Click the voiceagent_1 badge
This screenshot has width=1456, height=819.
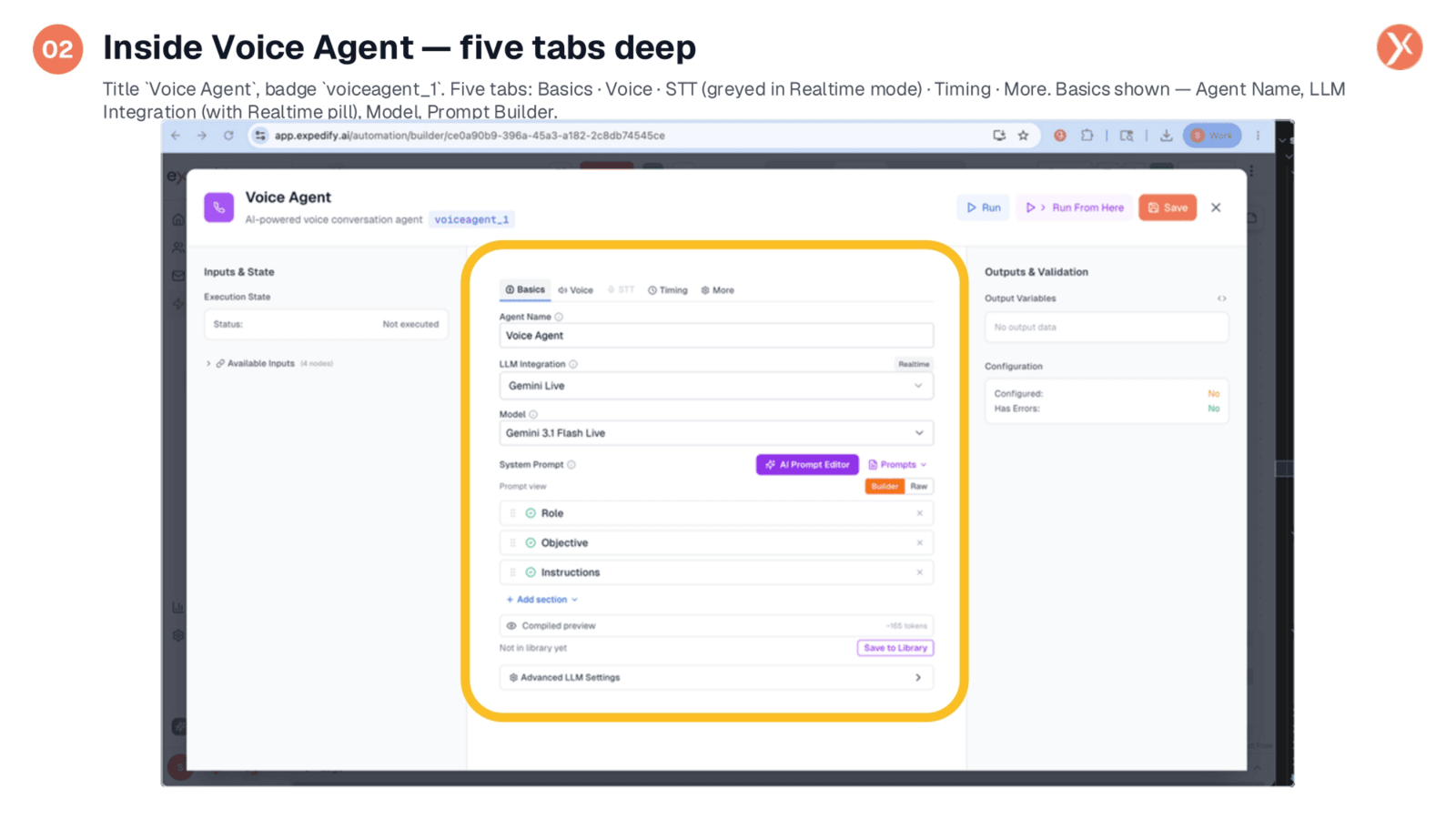click(x=471, y=219)
